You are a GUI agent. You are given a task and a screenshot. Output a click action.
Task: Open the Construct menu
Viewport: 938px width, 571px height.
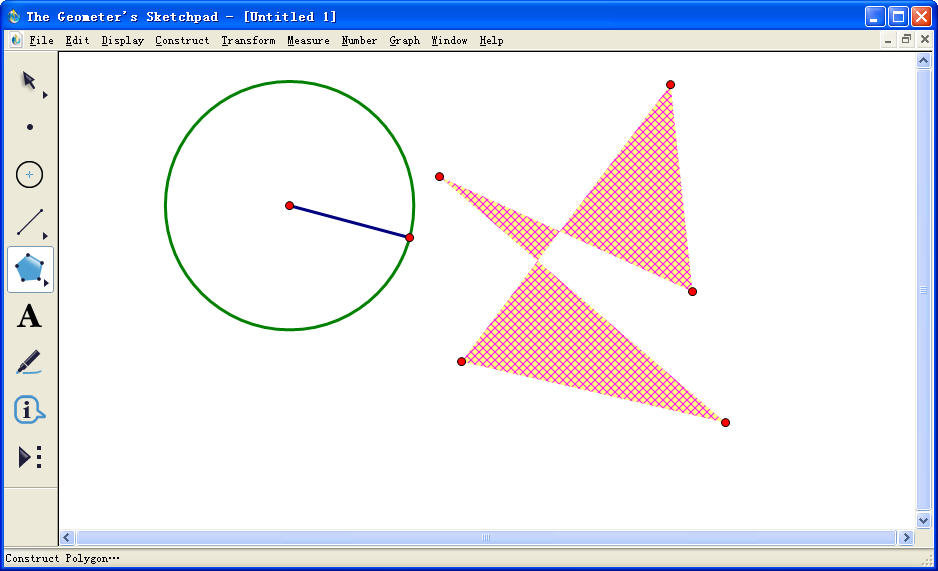[182, 41]
